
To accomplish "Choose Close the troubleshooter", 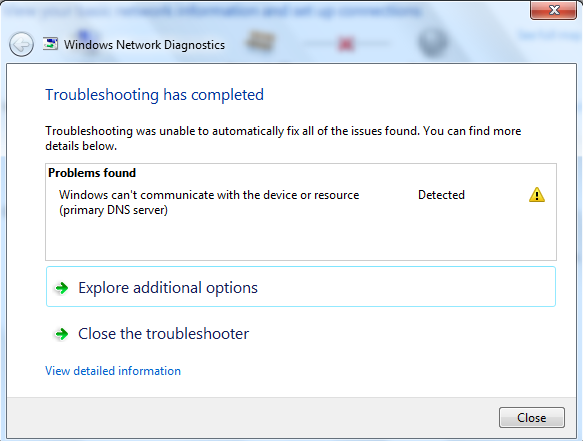I will click(301, 334).
